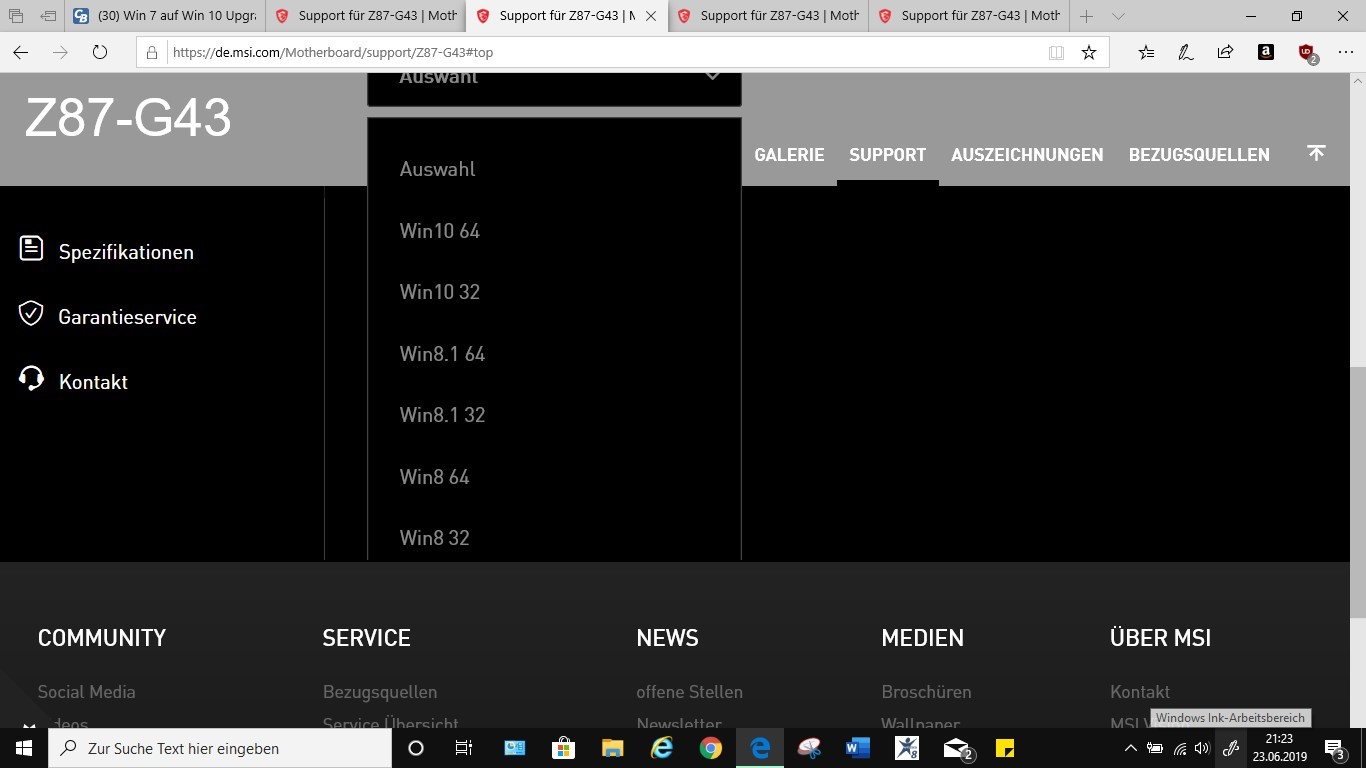
Task: Open the volume control tray icon
Action: (x=1202, y=748)
